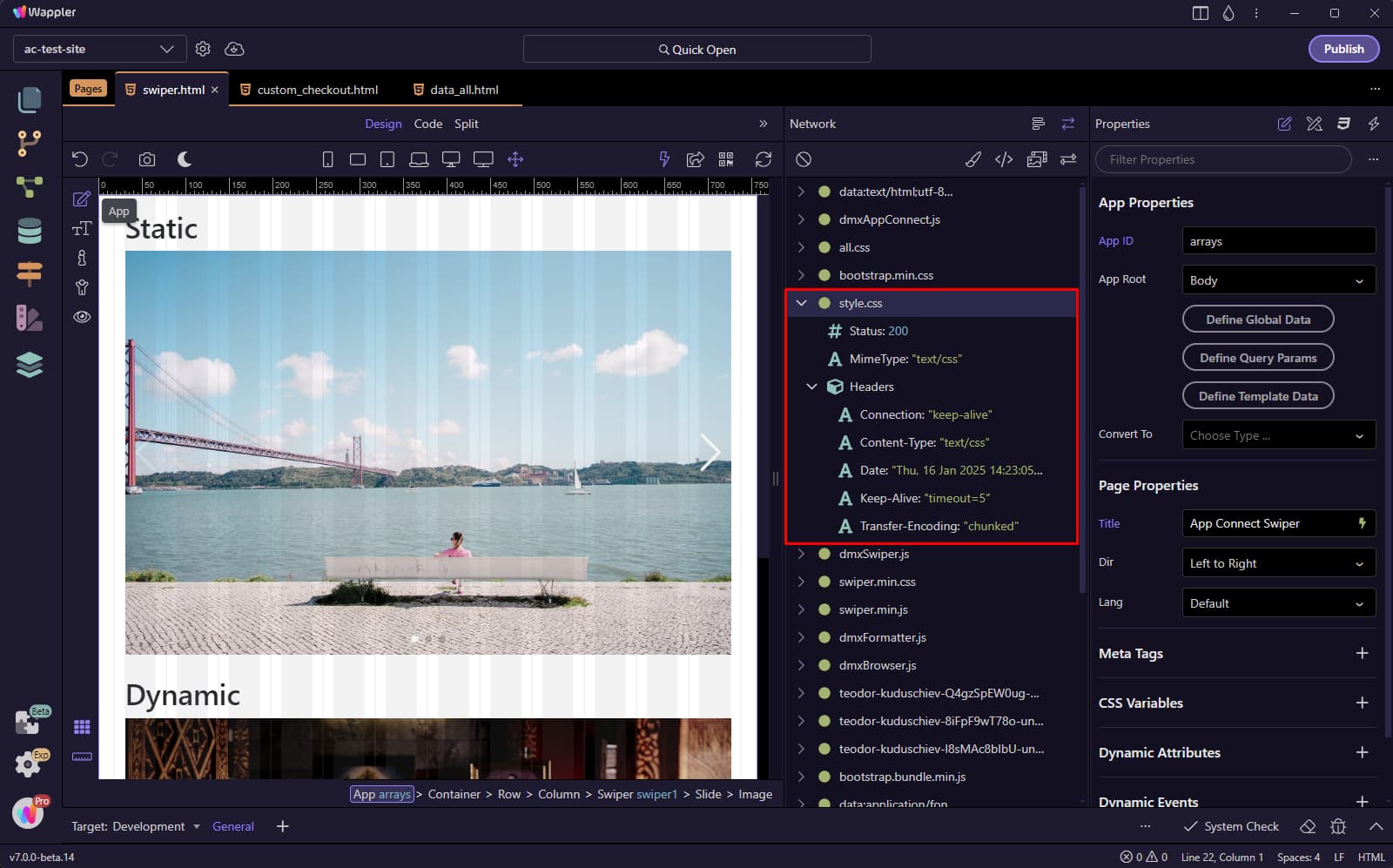Click the edit pencil tool in design sidebar

(x=82, y=199)
